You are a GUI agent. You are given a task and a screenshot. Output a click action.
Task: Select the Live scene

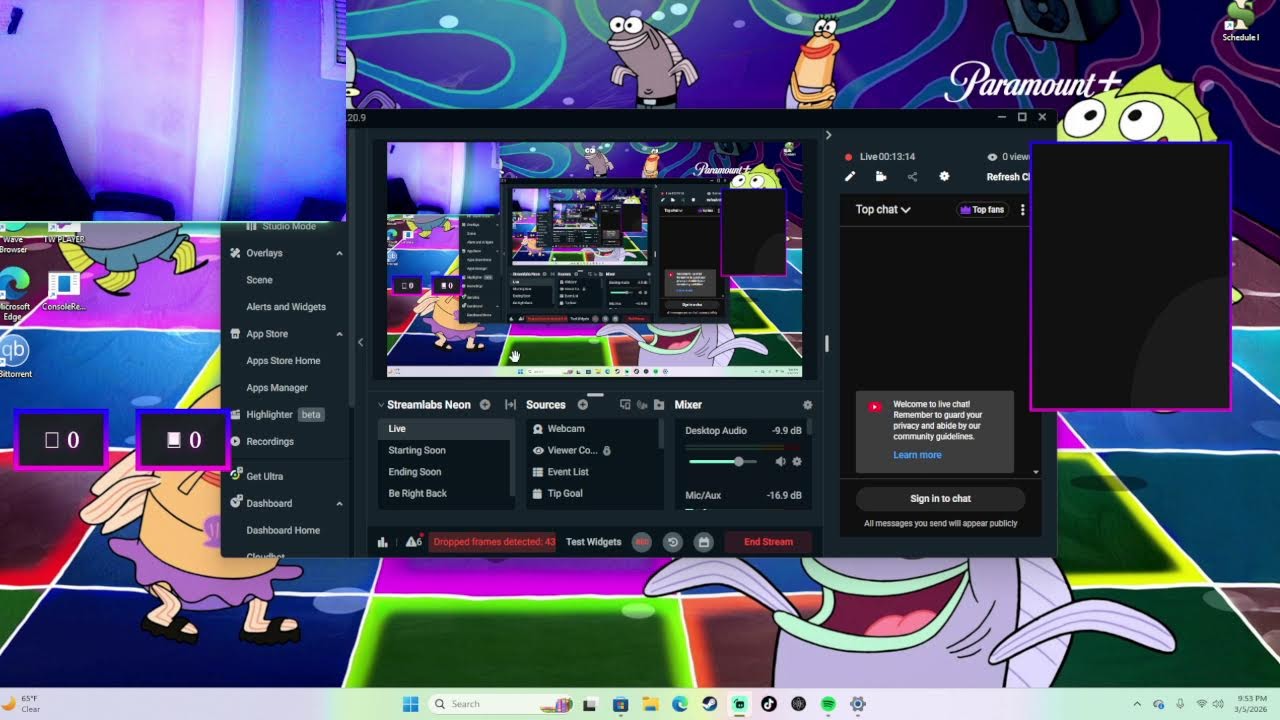click(x=445, y=429)
